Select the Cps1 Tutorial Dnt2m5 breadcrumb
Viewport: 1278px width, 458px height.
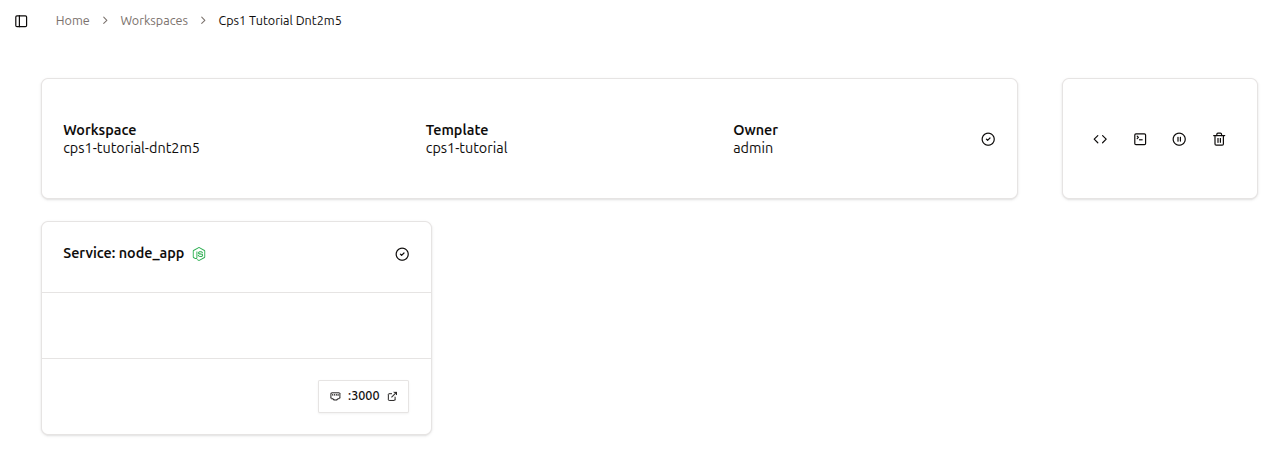pos(280,21)
